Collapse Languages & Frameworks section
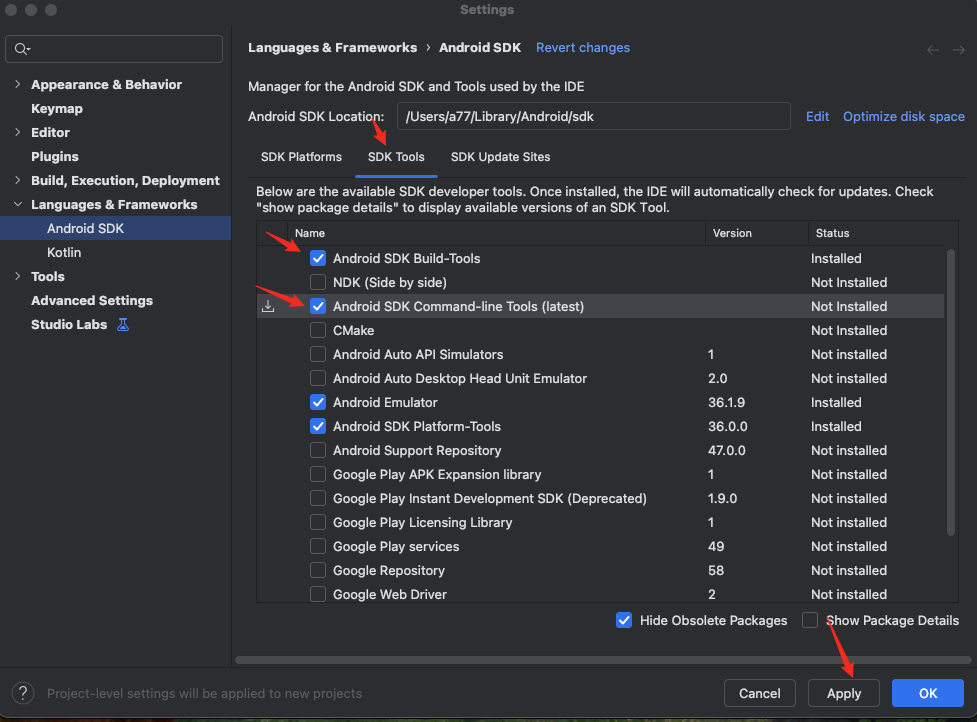Screen dimensions: 977x722 coord(17,204)
